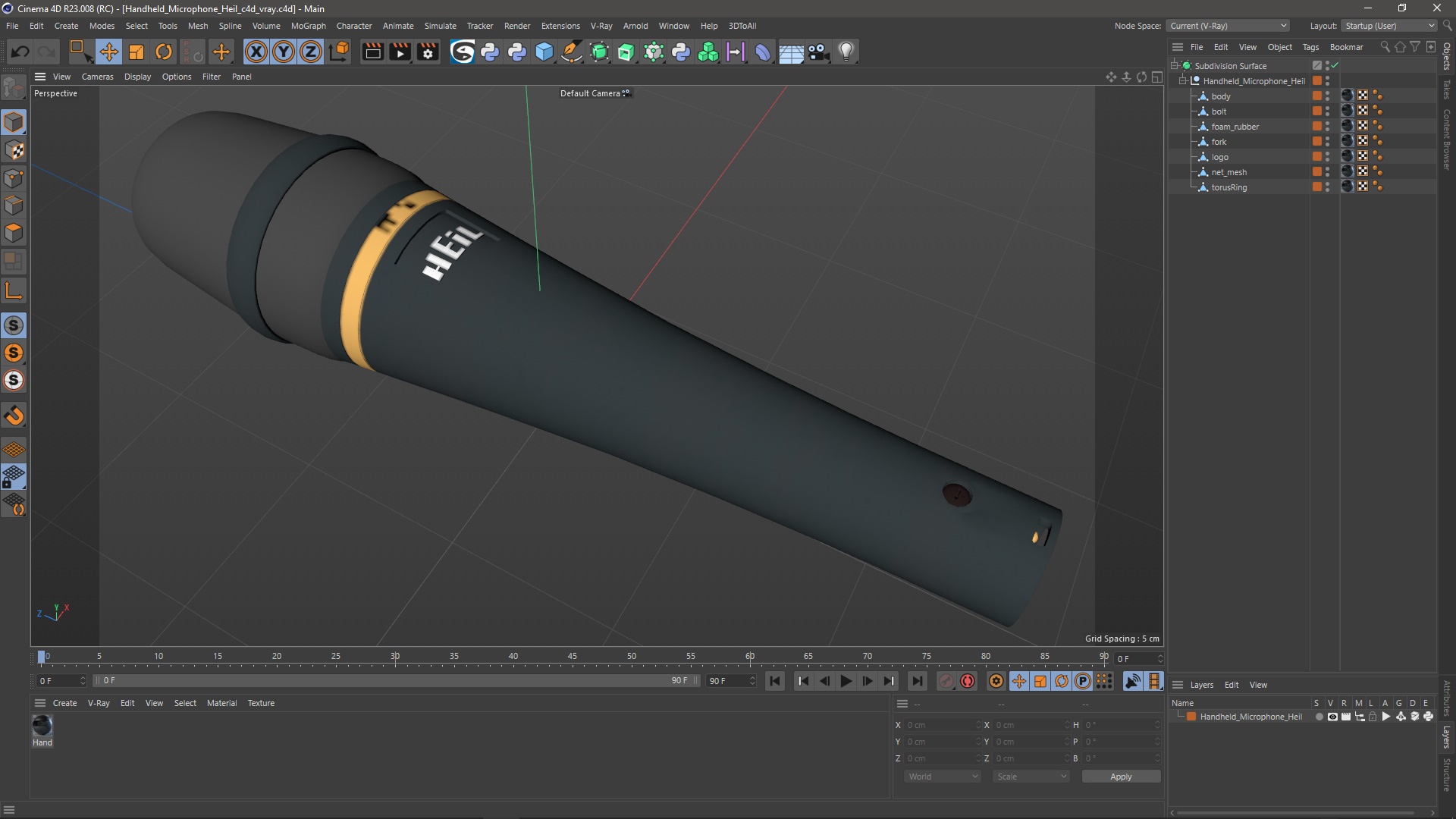
Task: Add a camera object
Action: tap(819, 52)
